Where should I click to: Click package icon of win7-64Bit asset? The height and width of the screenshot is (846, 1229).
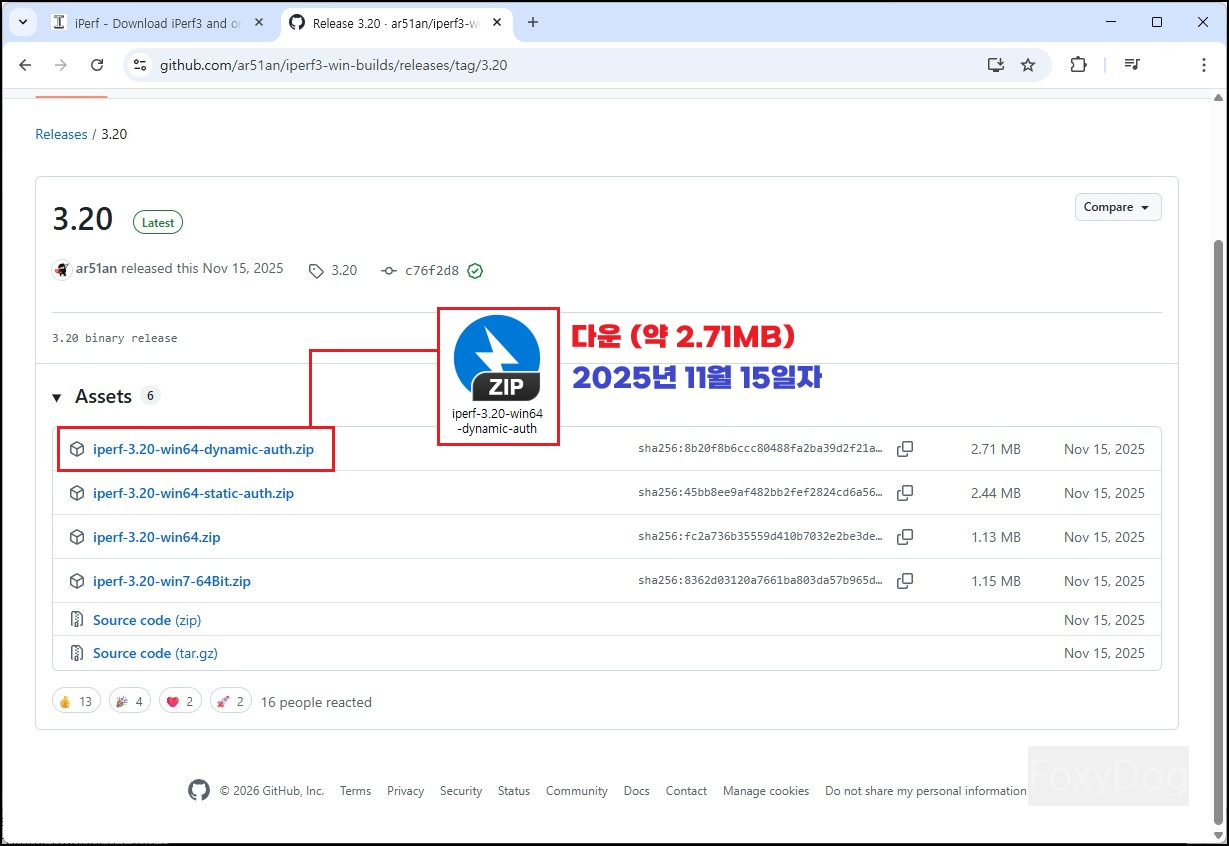tap(77, 581)
